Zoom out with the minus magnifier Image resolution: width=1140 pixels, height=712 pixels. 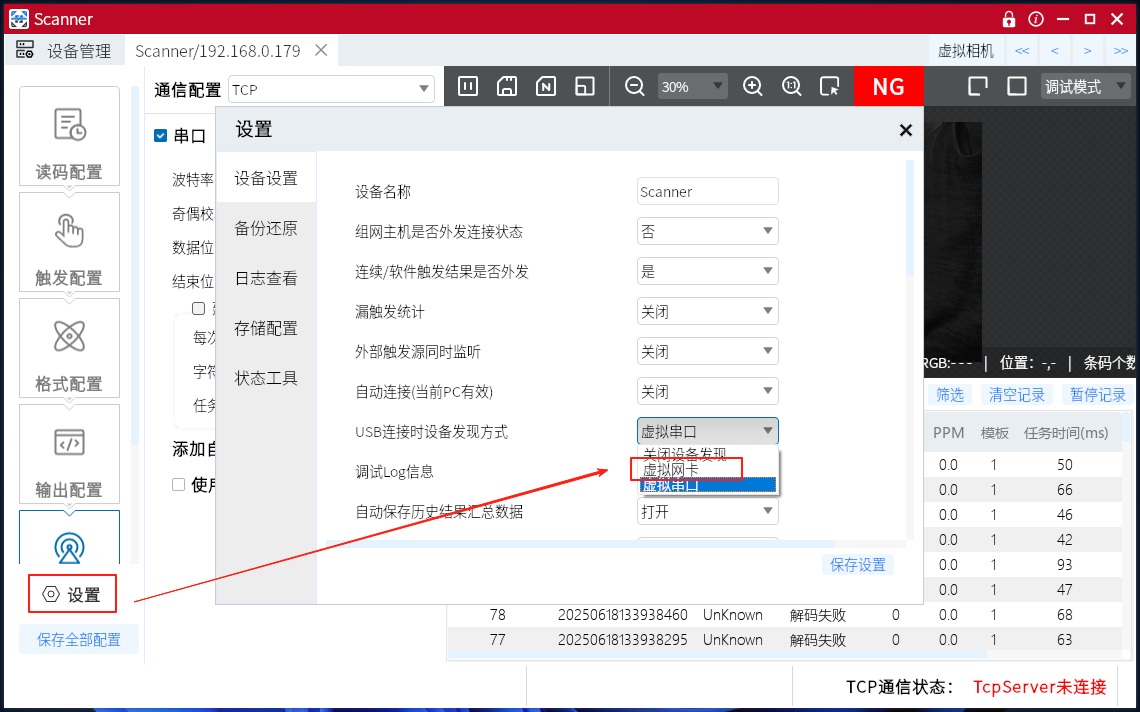pos(635,87)
